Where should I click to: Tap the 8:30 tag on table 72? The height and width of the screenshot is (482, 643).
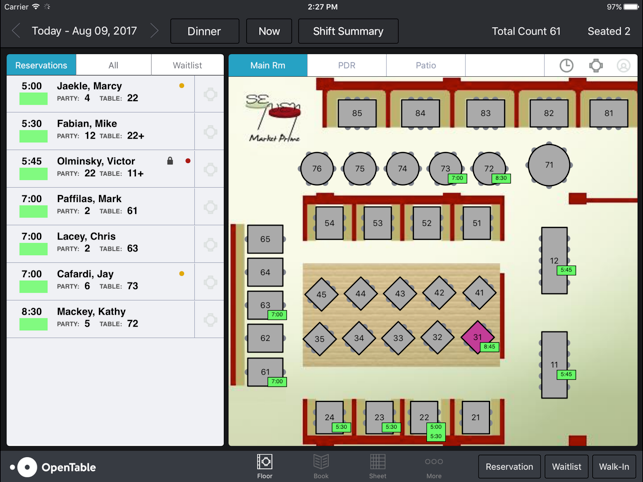(501, 178)
